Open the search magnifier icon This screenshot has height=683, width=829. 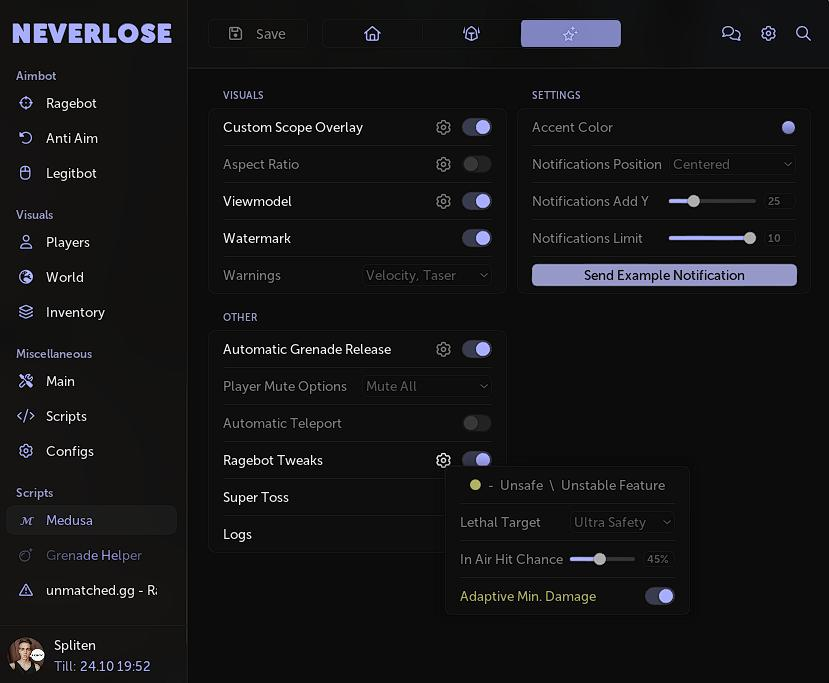803,34
